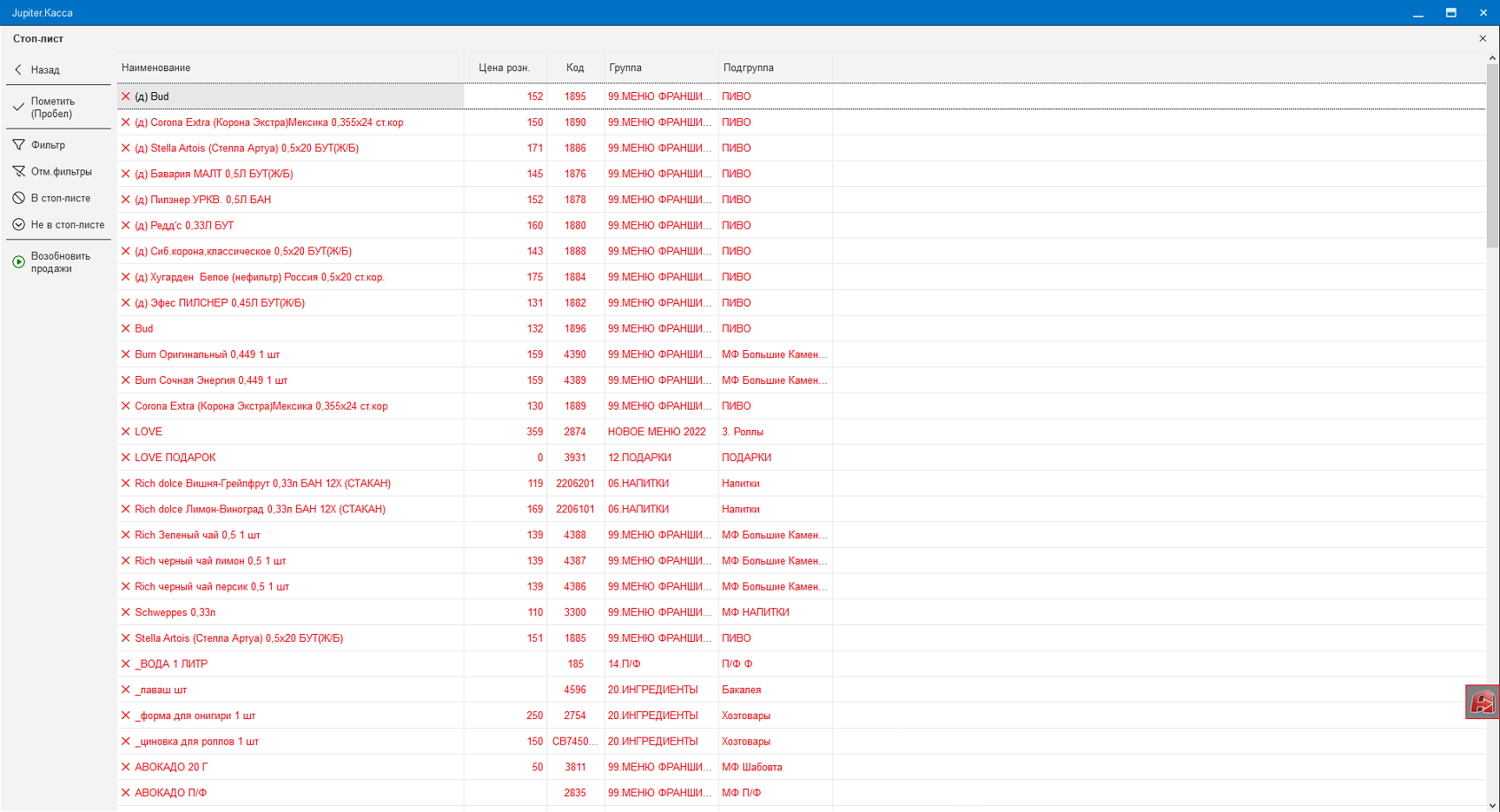
Task: Click the red X icon beside Schweppes 0,33л
Action: [126, 612]
